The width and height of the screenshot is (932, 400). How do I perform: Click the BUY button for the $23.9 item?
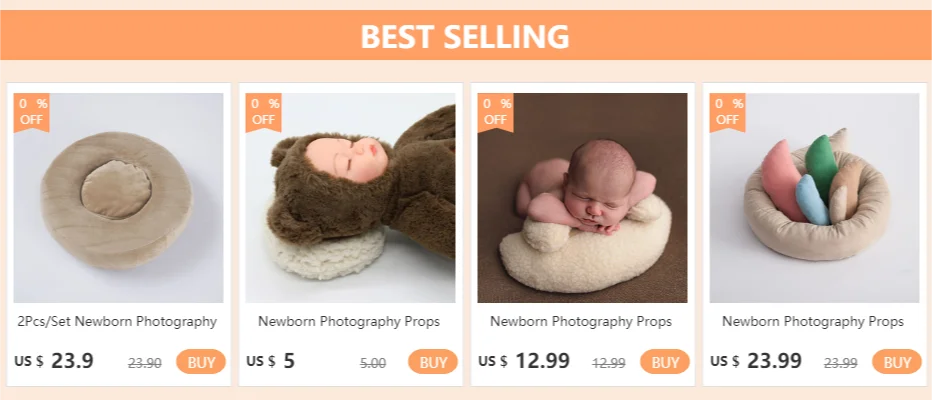pos(201,362)
